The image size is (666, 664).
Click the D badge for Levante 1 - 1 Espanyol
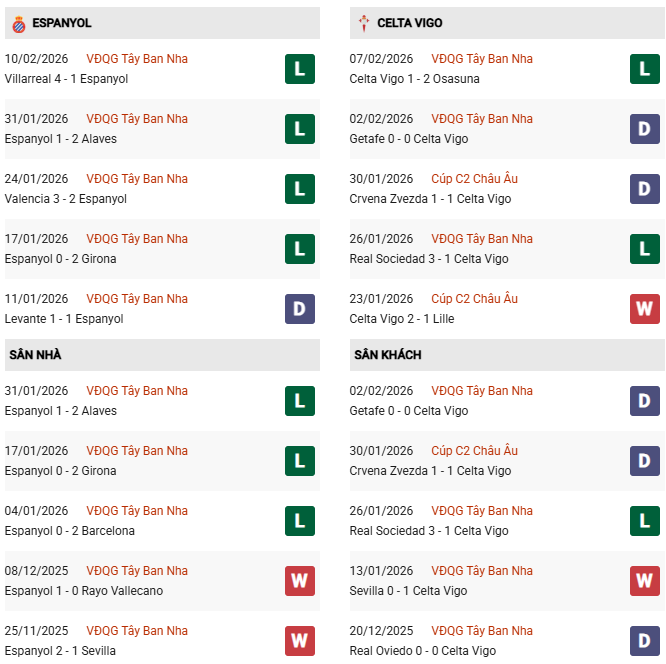299,309
